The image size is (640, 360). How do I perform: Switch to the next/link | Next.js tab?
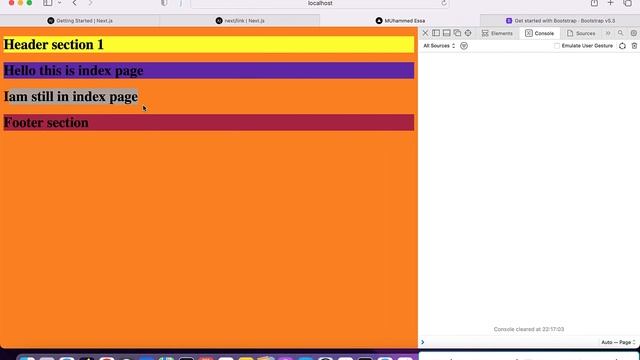[240, 20]
